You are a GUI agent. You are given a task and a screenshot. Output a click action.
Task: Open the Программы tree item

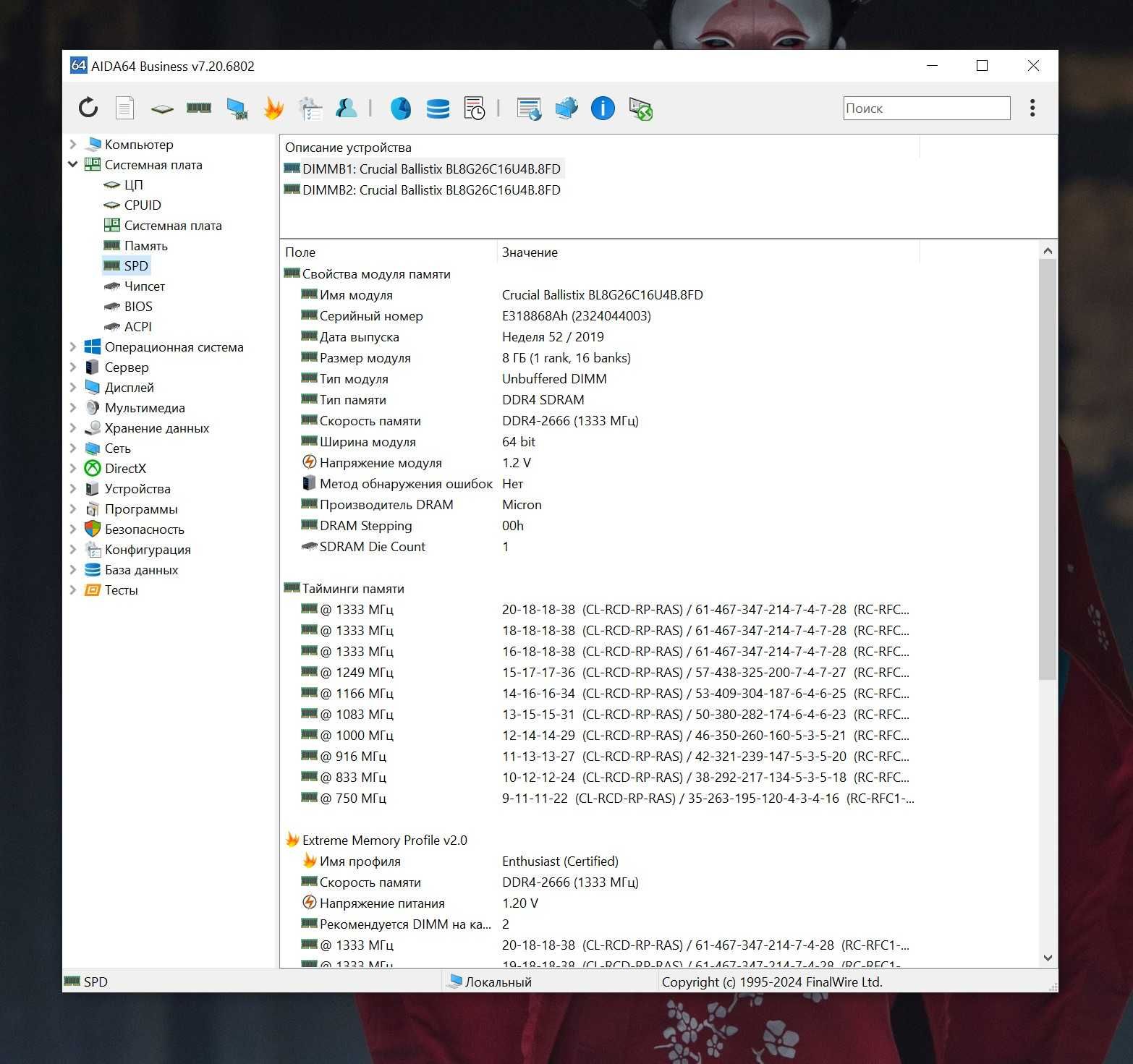click(x=140, y=508)
